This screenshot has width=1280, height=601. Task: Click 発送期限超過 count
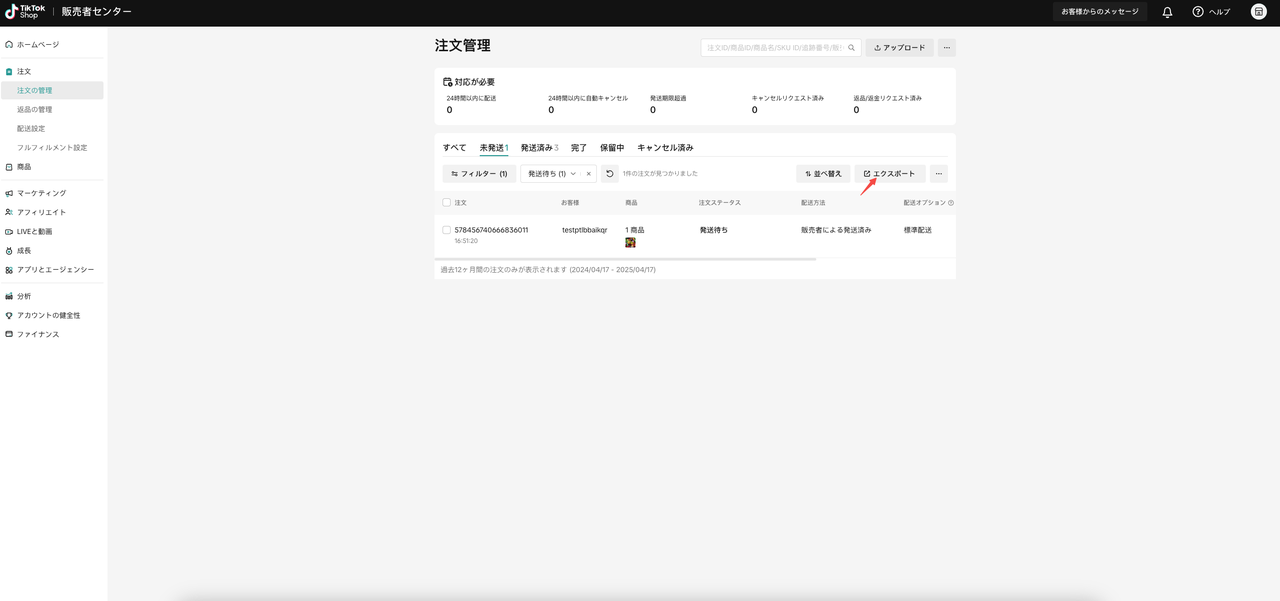653,110
